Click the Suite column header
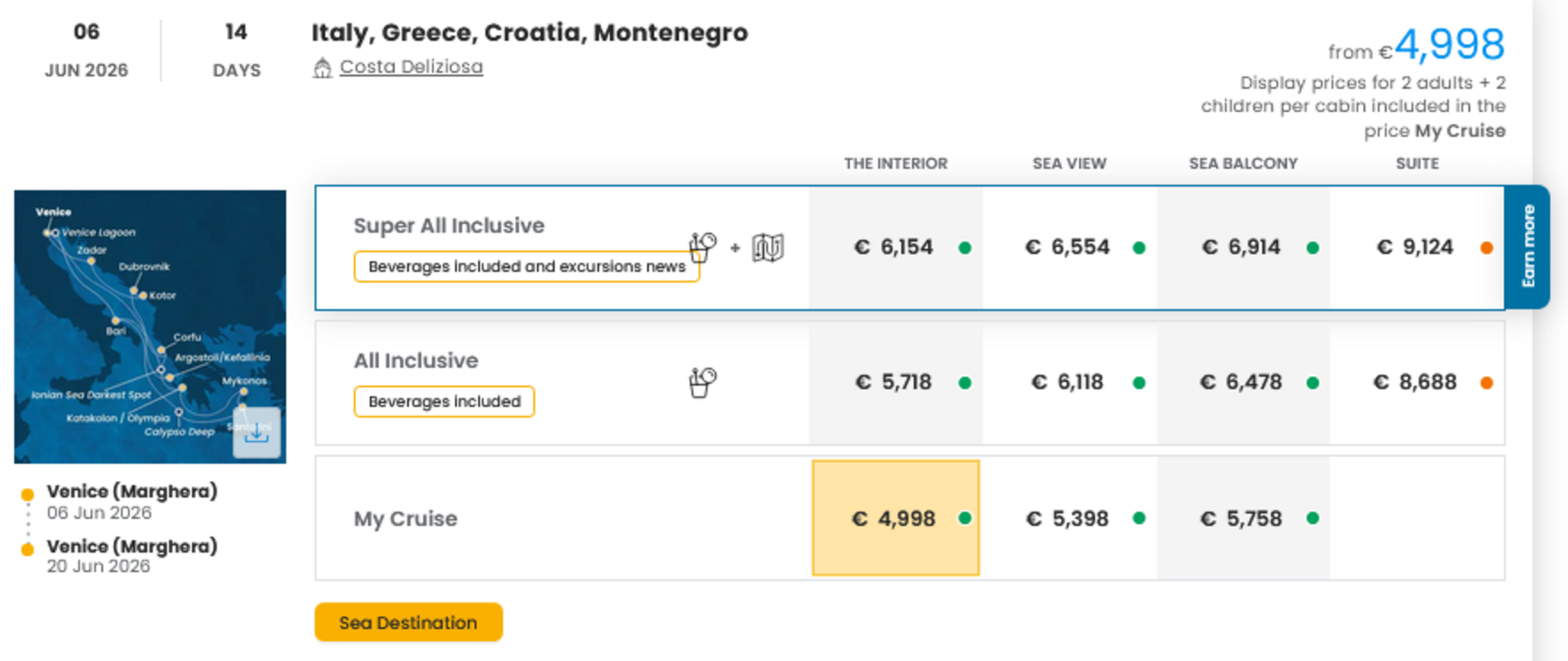 (1417, 164)
